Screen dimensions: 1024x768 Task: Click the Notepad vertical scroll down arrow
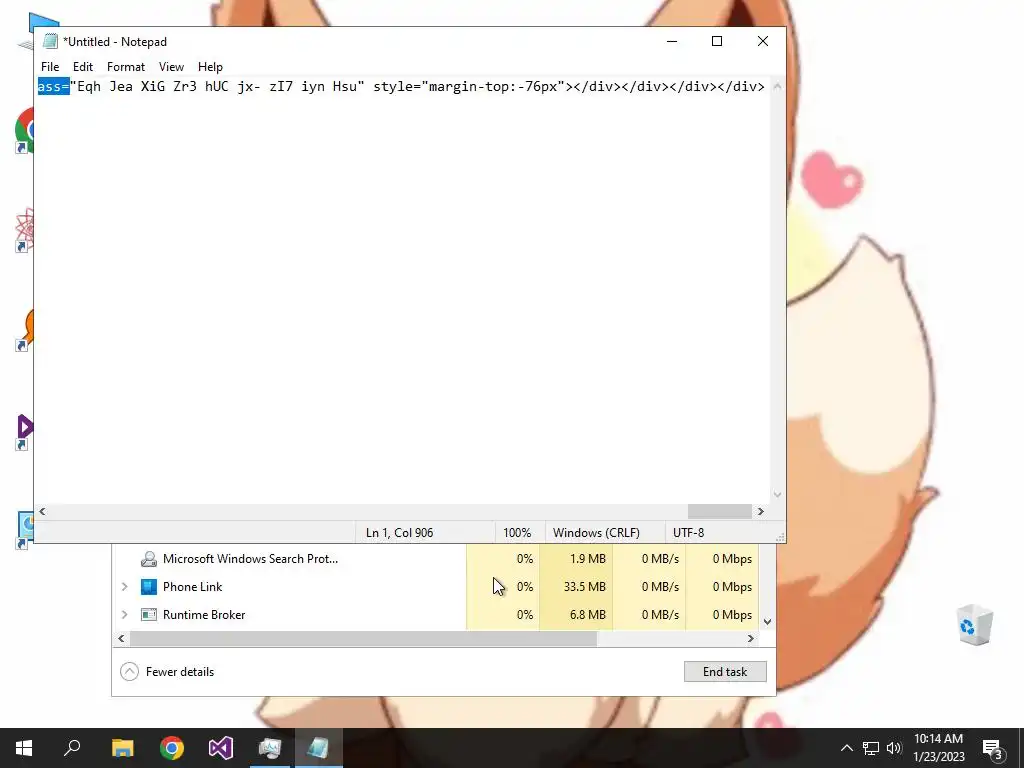click(777, 495)
